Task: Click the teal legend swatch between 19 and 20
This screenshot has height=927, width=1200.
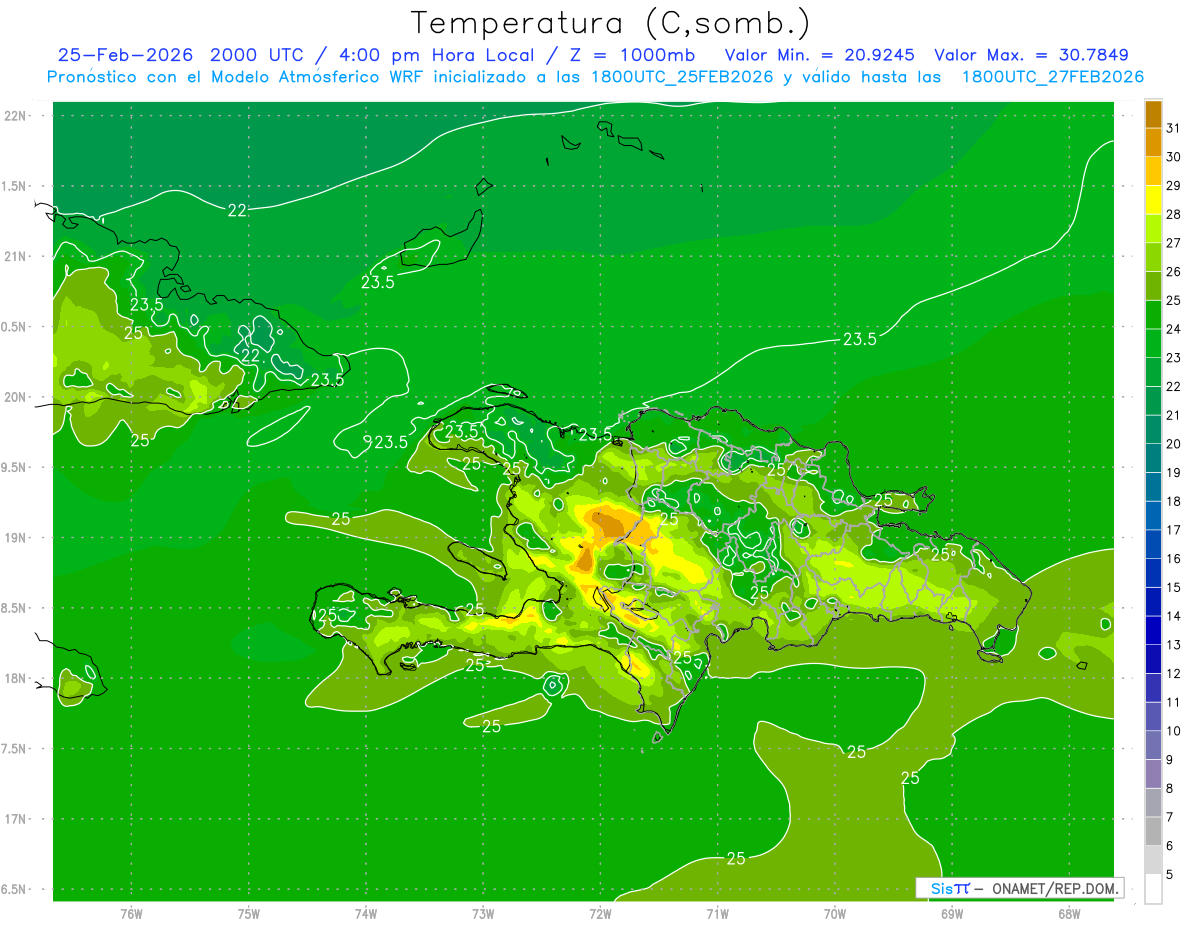Action: click(x=1153, y=458)
